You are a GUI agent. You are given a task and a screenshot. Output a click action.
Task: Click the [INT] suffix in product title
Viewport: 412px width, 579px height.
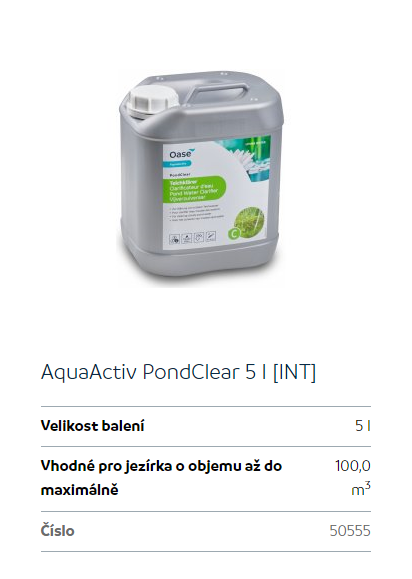click(294, 372)
